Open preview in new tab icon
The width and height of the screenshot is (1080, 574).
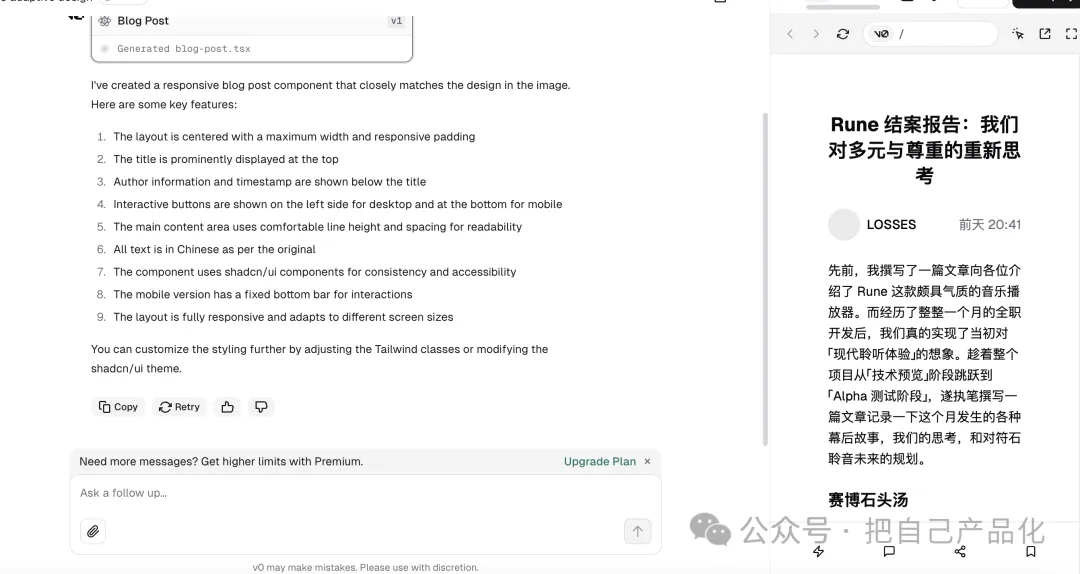(x=1045, y=33)
